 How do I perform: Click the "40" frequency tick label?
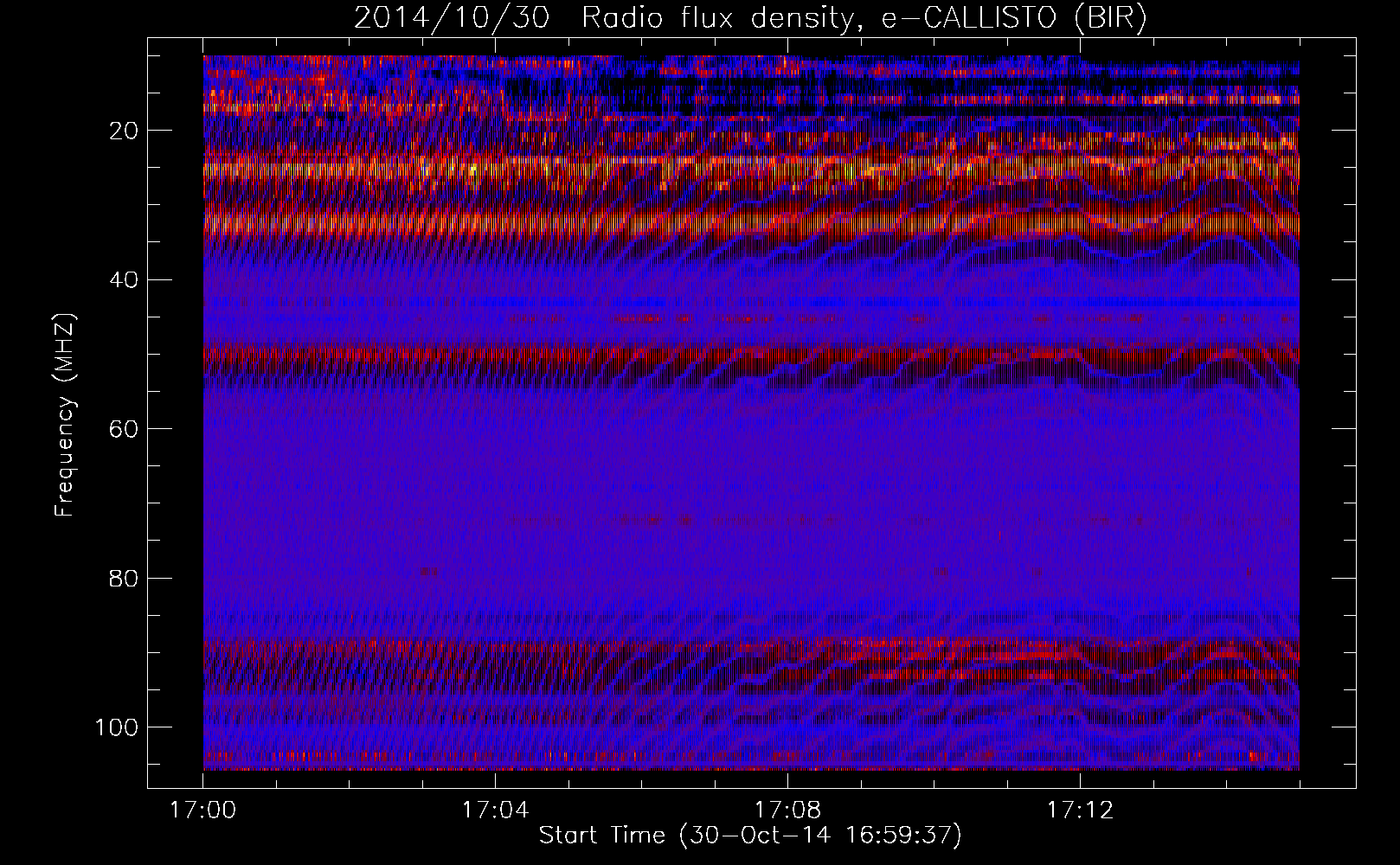(125, 280)
